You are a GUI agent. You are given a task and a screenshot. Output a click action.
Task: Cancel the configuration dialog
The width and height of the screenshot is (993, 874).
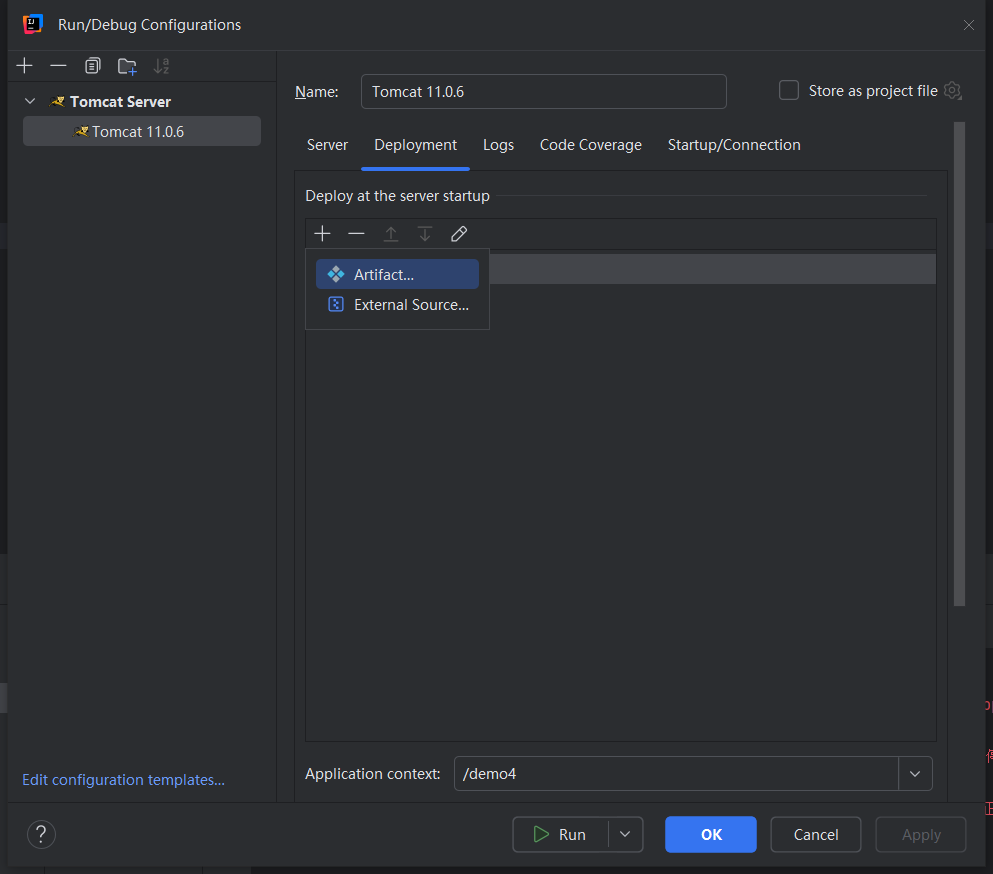coord(816,834)
